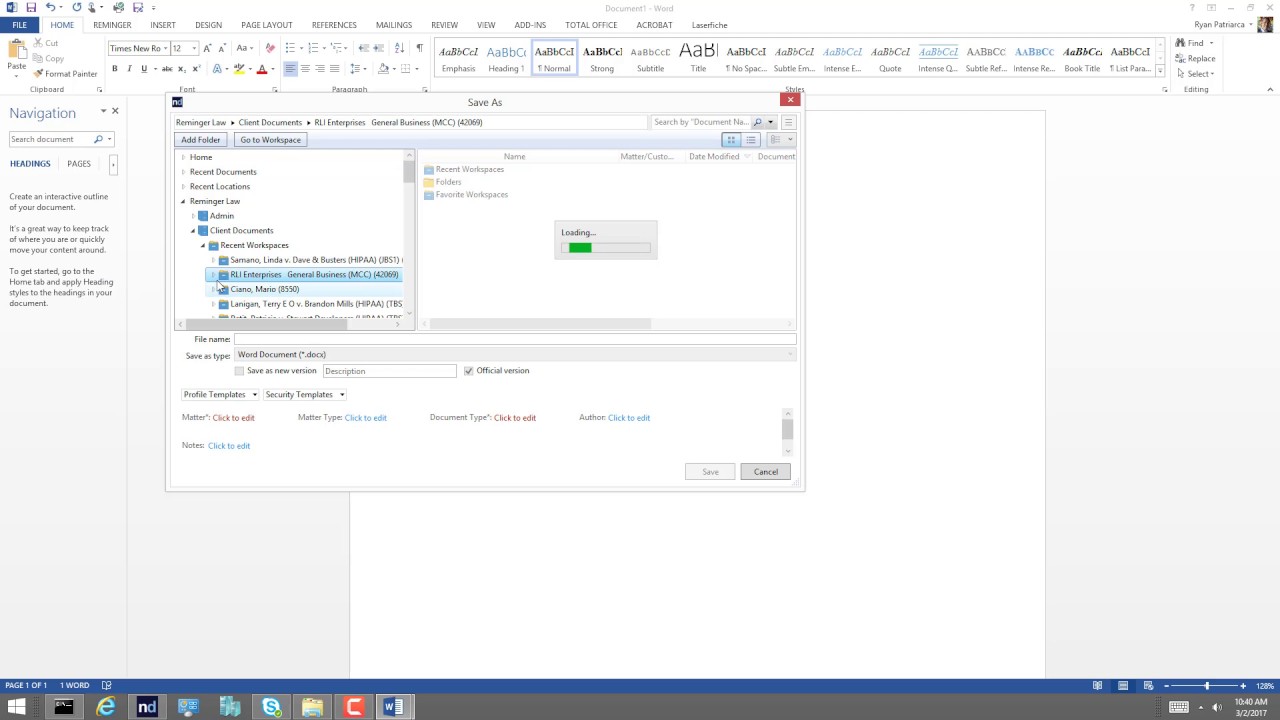
Task: Click the Format Painter tool
Action: [x=65, y=74]
